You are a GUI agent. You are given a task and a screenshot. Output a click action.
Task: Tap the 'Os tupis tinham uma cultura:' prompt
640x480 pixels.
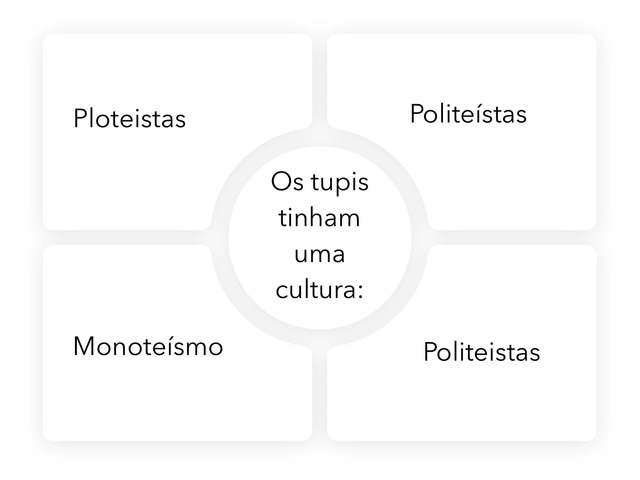pyautogui.click(x=320, y=236)
